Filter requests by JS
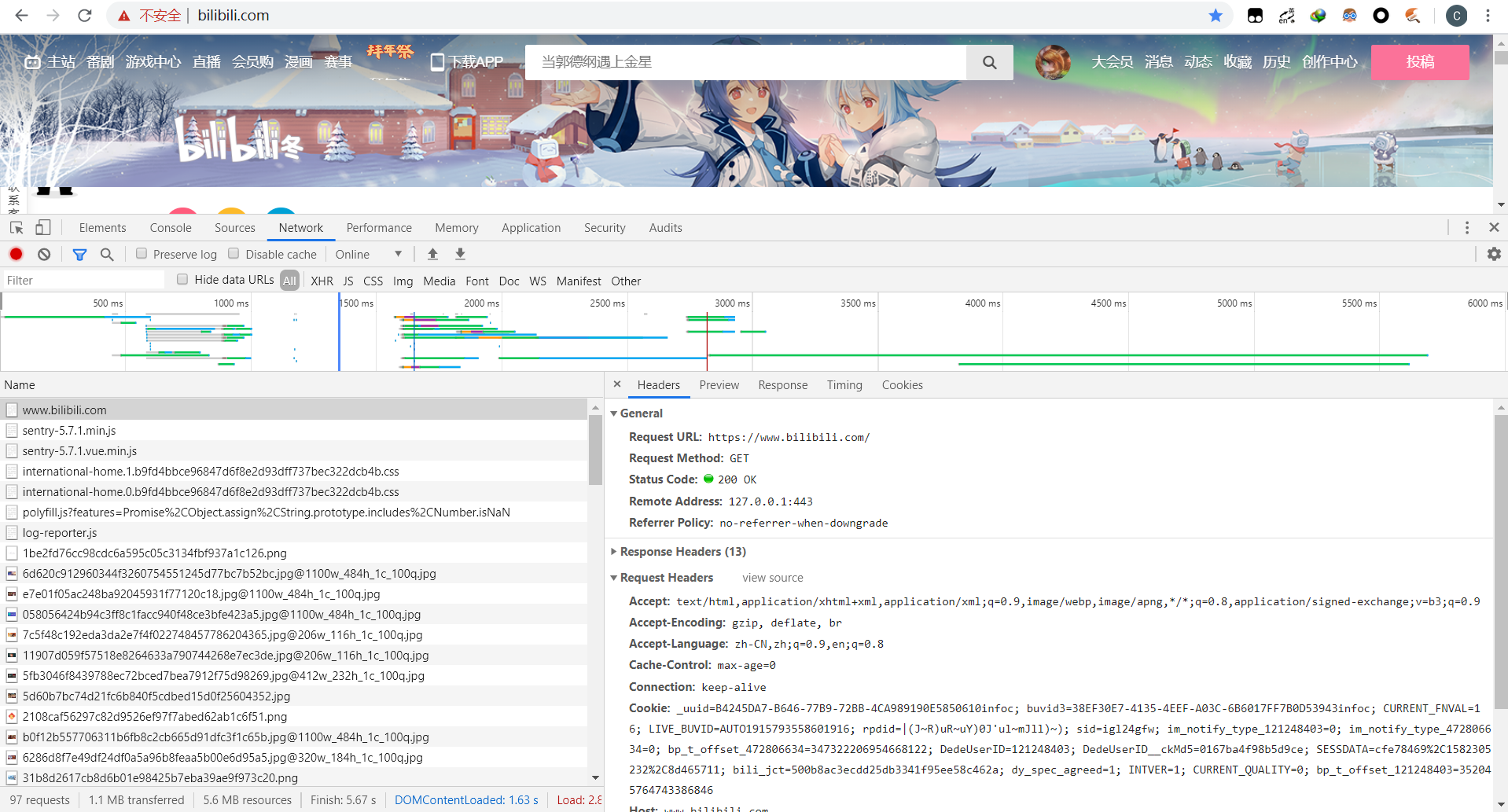Image resolution: width=1508 pixels, height=812 pixels. click(348, 281)
